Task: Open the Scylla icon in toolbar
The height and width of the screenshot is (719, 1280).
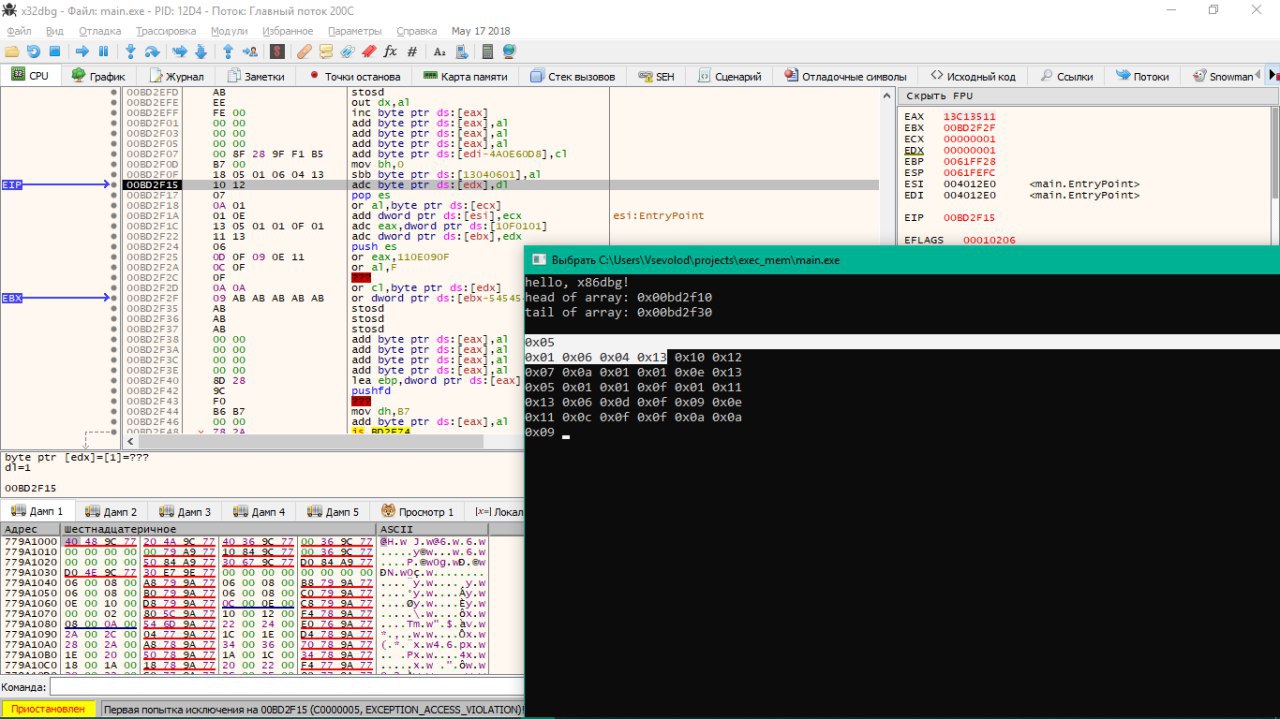Action: click(277, 51)
